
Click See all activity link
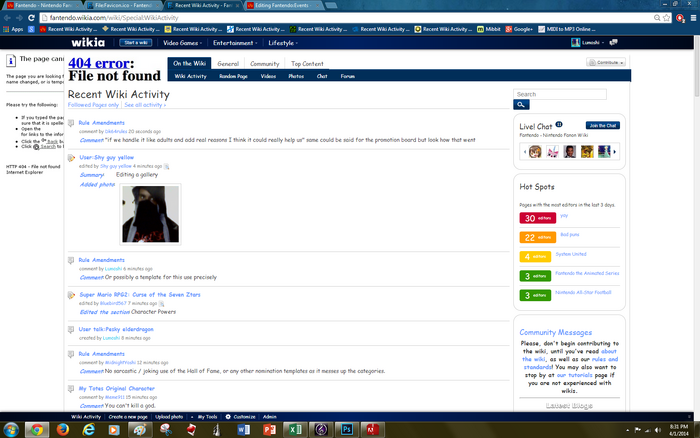[x=145, y=105]
